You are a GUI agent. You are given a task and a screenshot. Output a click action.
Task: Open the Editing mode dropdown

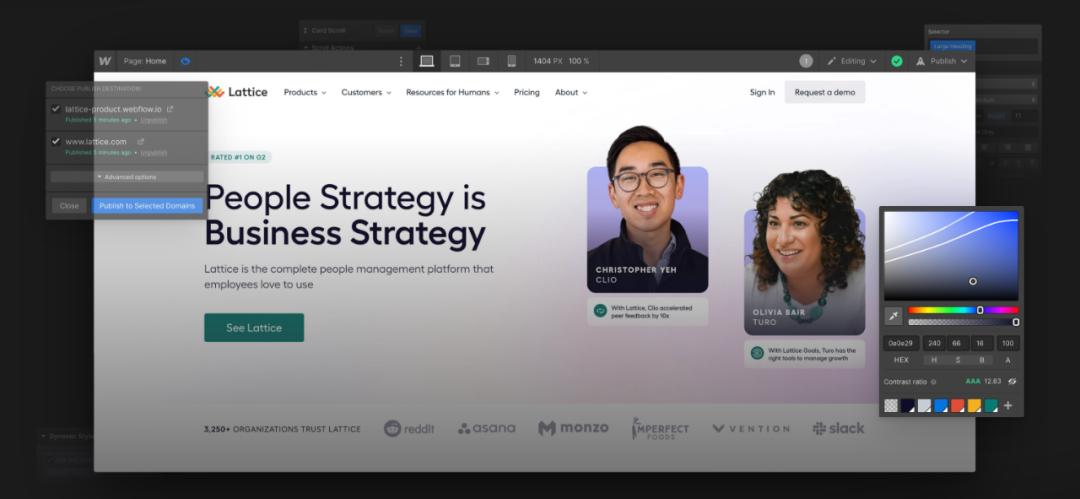851,61
